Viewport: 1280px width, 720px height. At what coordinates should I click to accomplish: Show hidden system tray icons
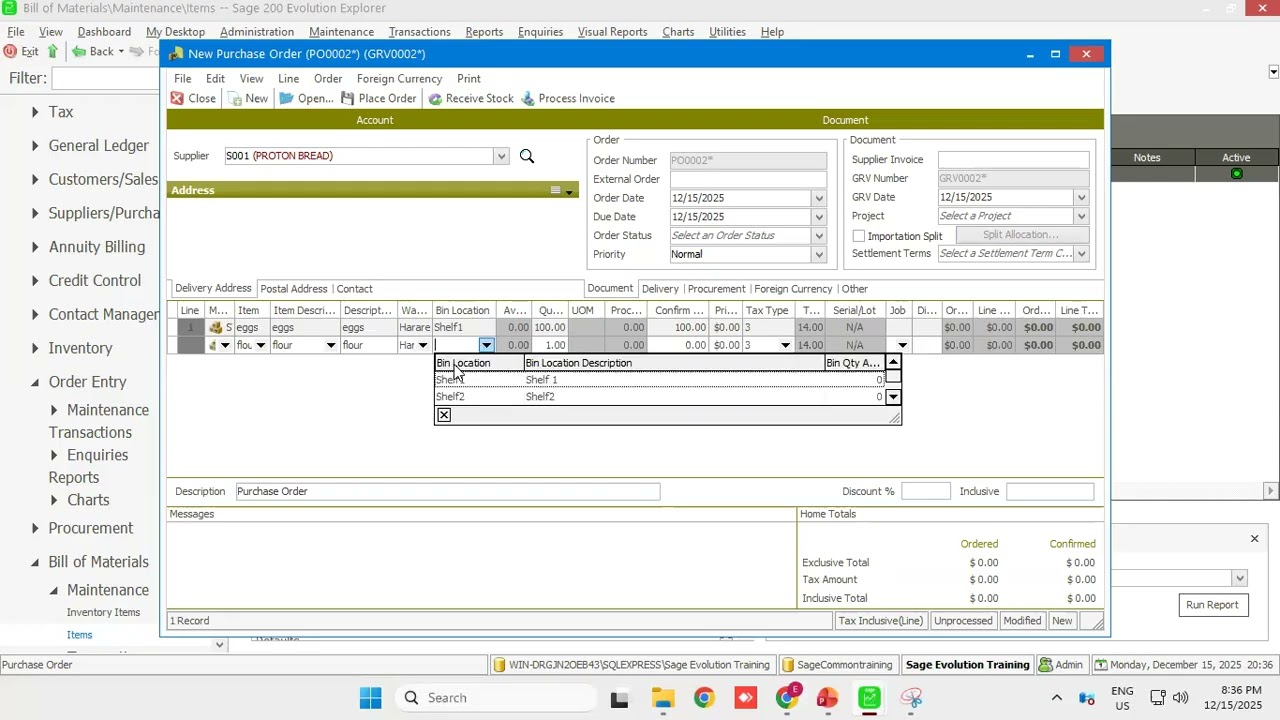click(x=1056, y=698)
